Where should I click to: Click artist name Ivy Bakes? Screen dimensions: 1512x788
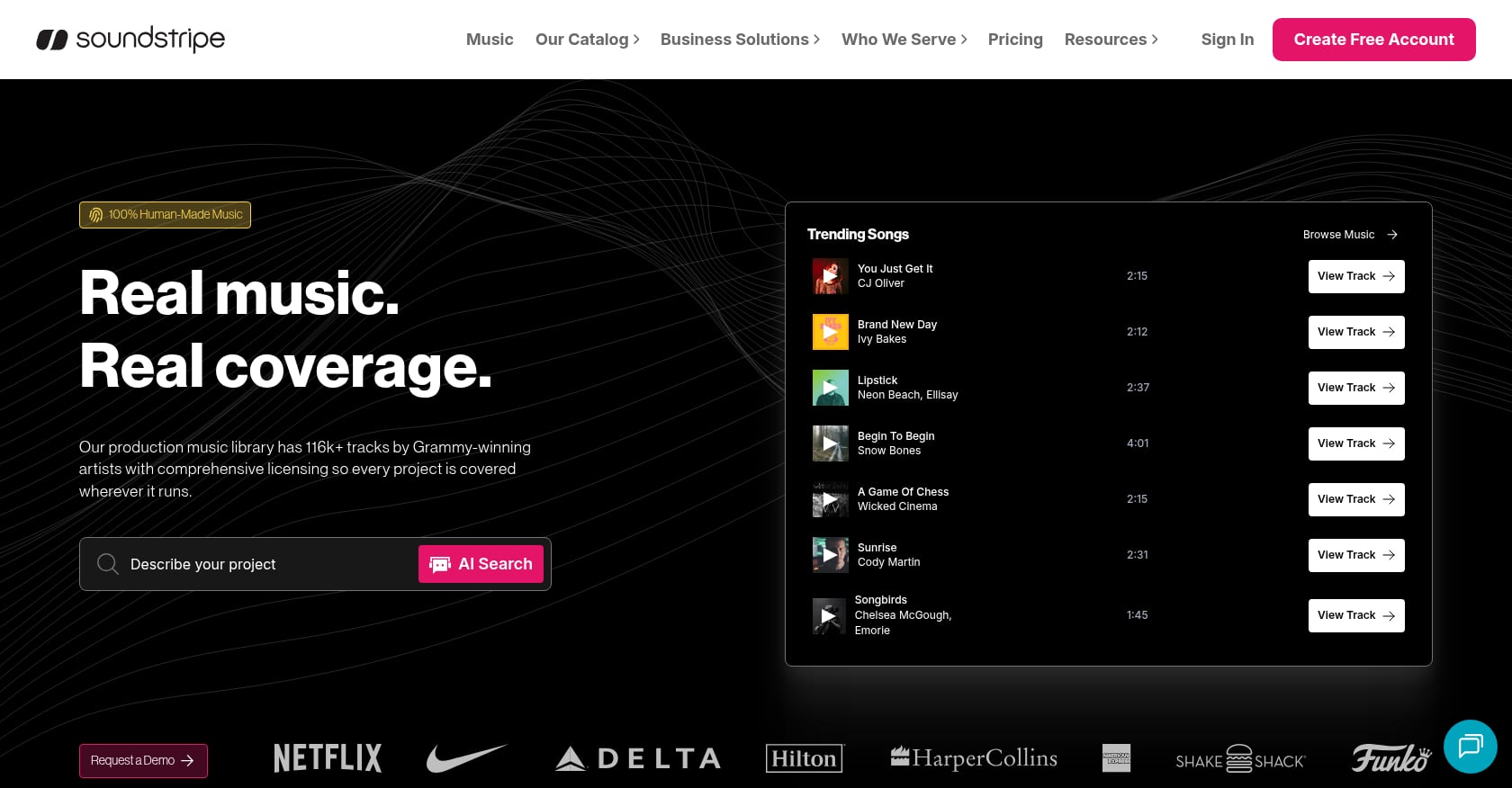point(882,339)
